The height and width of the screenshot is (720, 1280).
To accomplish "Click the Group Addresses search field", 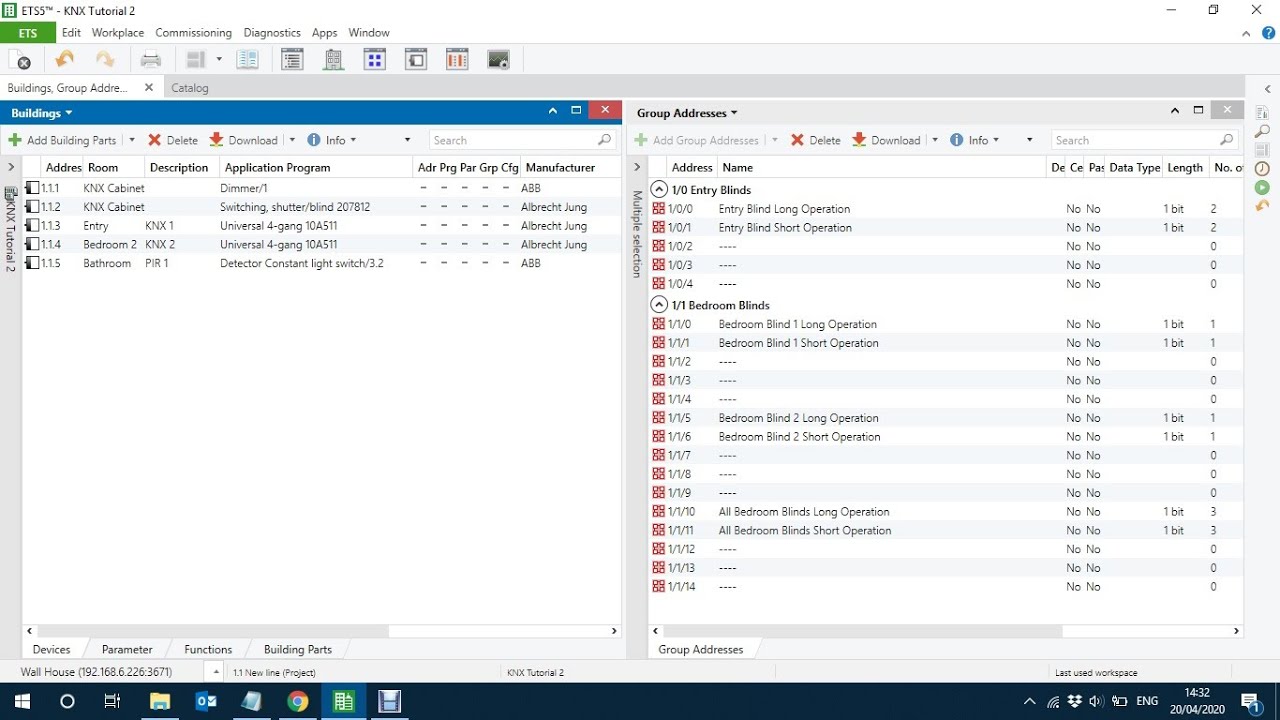I will (x=1145, y=140).
